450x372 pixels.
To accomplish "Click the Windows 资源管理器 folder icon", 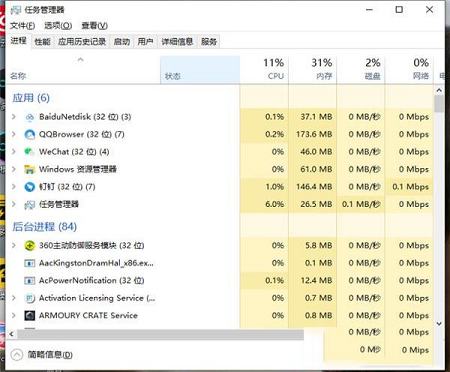I will tap(30, 169).
